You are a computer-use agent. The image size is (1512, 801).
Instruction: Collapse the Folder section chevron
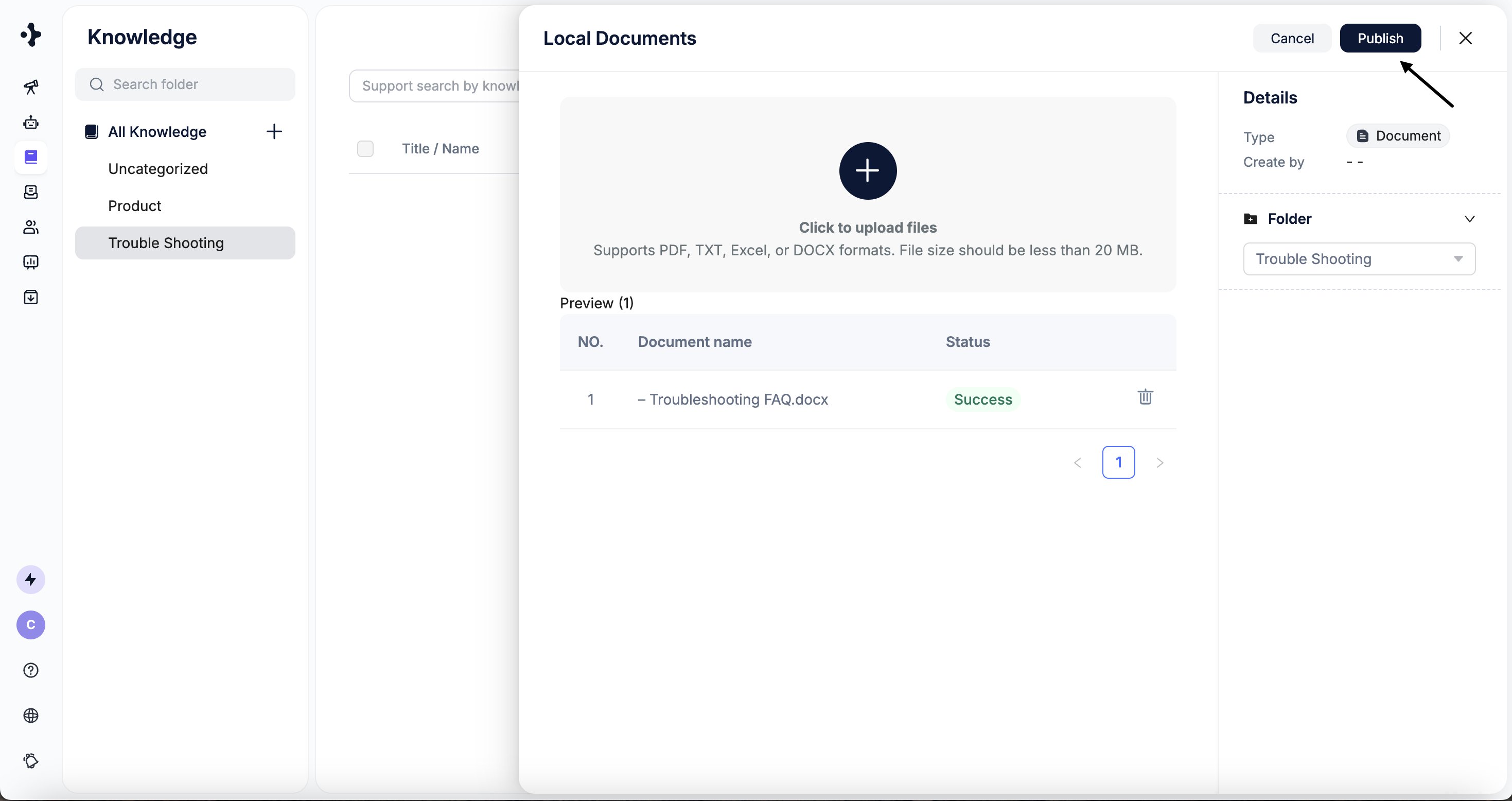(1469, 219)
